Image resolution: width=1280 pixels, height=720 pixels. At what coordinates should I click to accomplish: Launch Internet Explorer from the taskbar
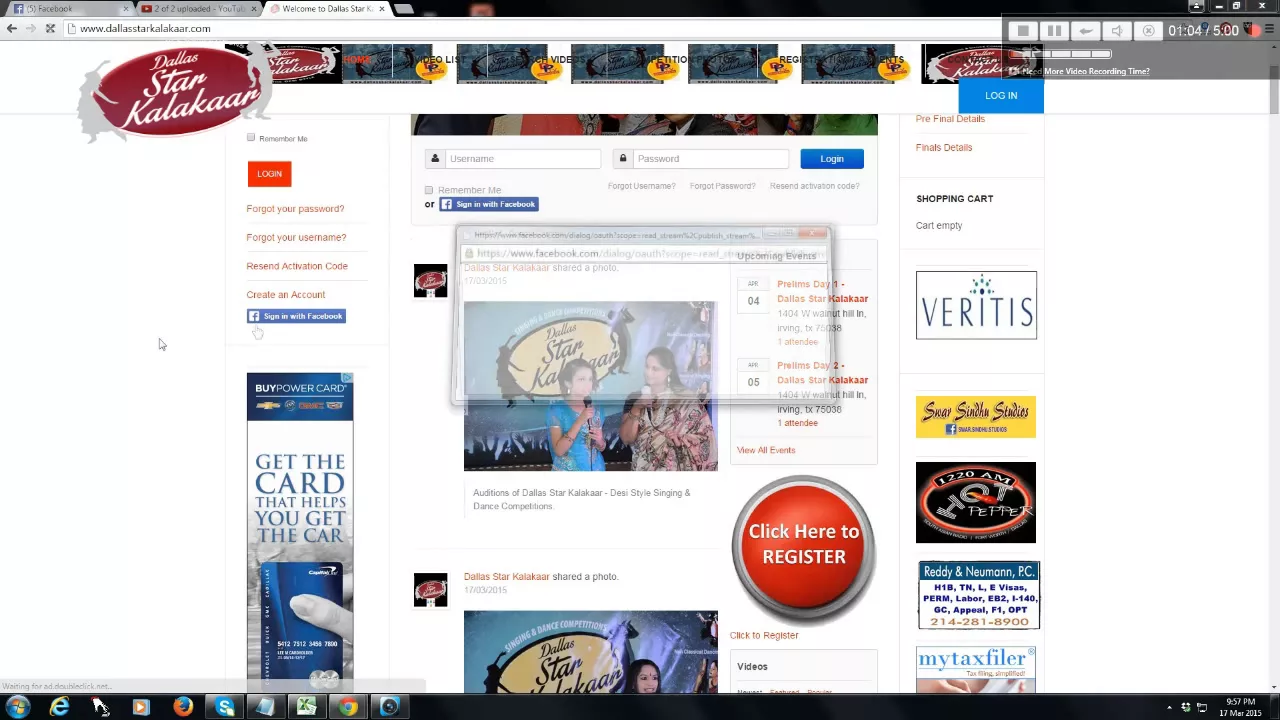click(60, 707)
